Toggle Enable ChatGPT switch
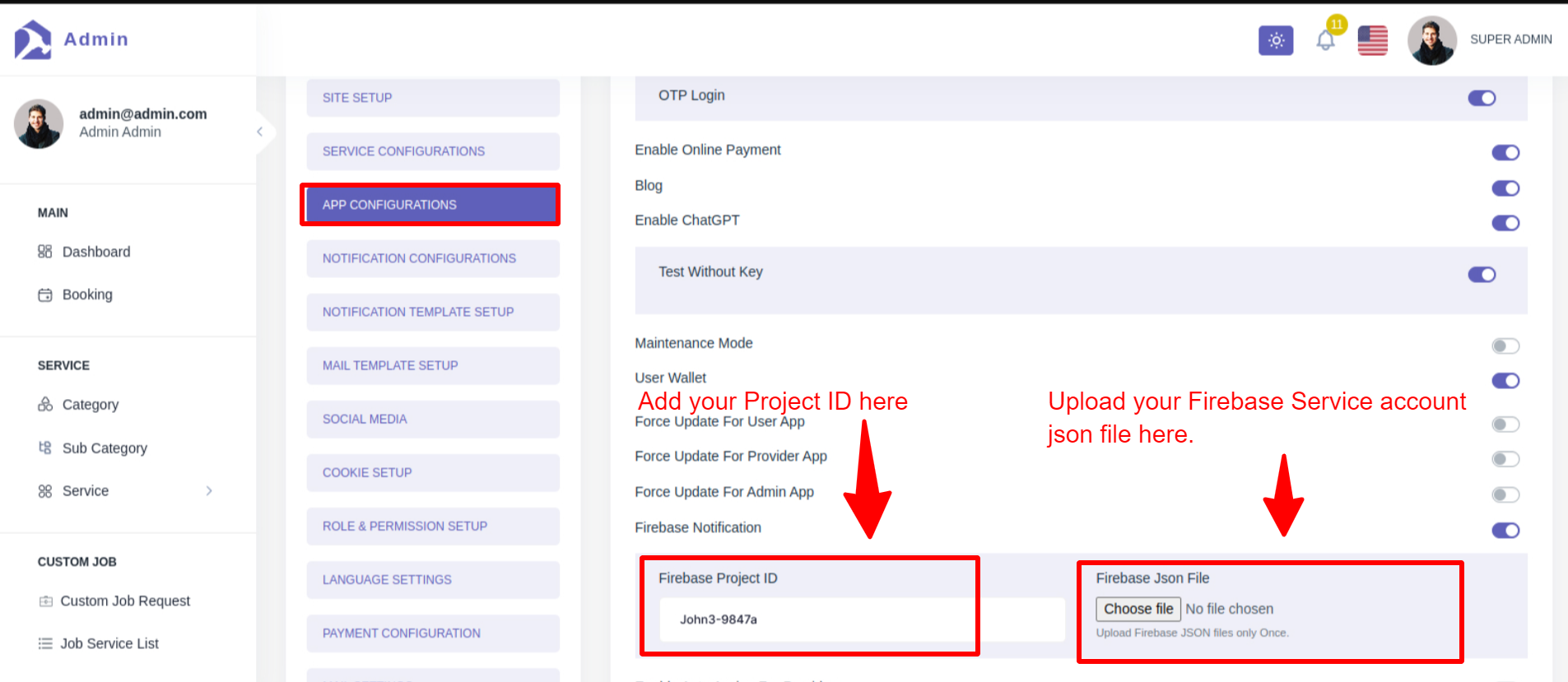 (x=1505, y=223)
